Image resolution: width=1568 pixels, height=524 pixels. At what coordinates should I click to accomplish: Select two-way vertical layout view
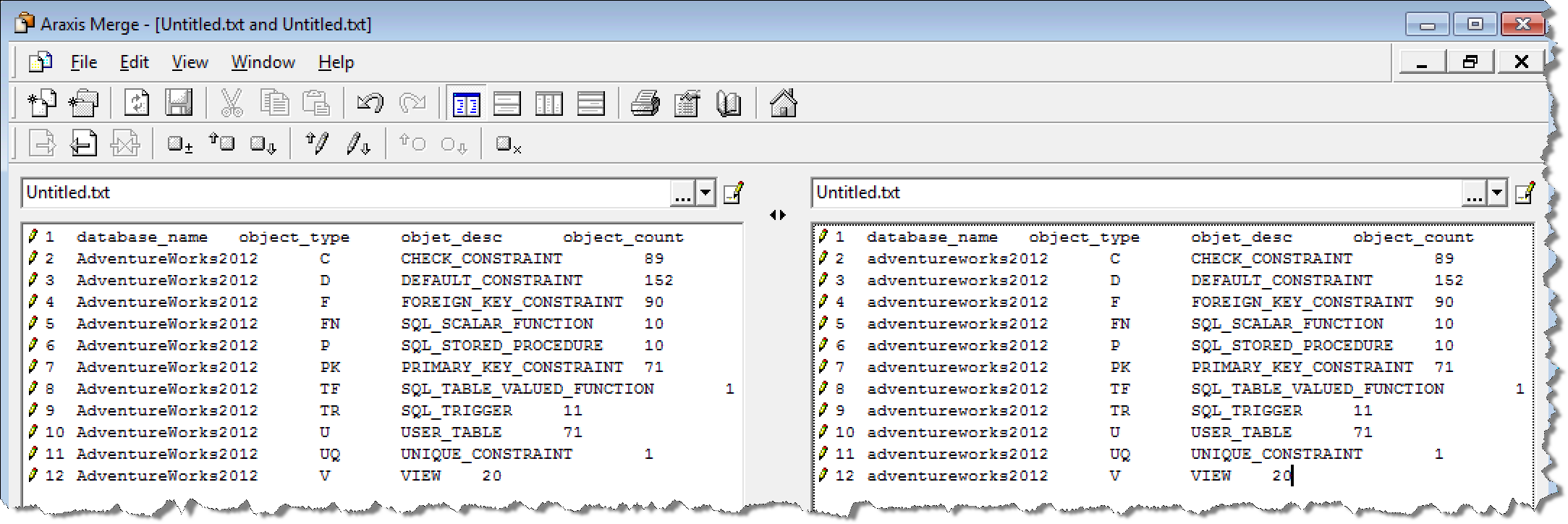coord(465,103)
